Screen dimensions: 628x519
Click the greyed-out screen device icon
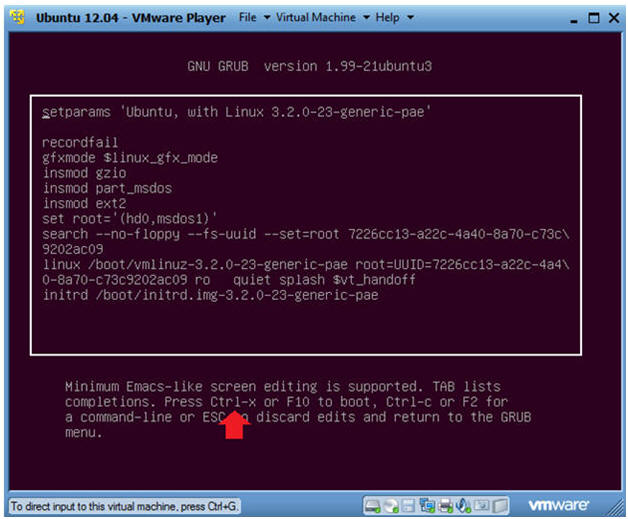482,506
